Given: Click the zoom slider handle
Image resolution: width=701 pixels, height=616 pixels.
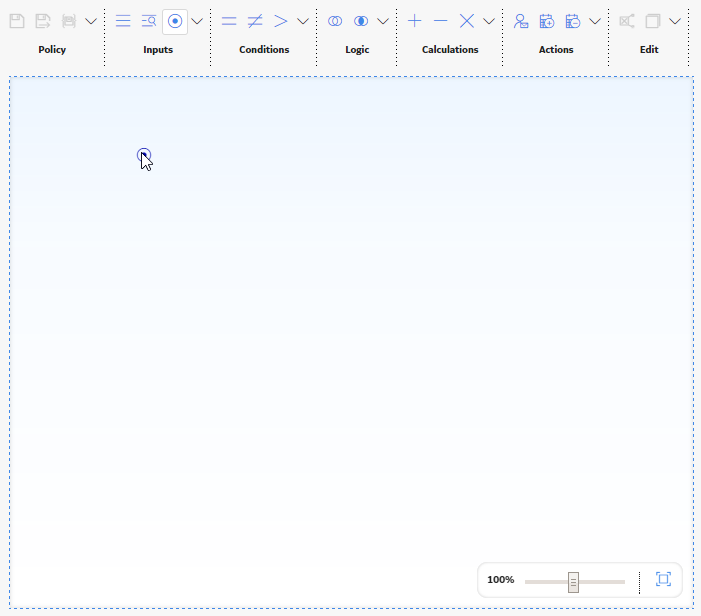Looking at the screenshot, I should [574, 582].
